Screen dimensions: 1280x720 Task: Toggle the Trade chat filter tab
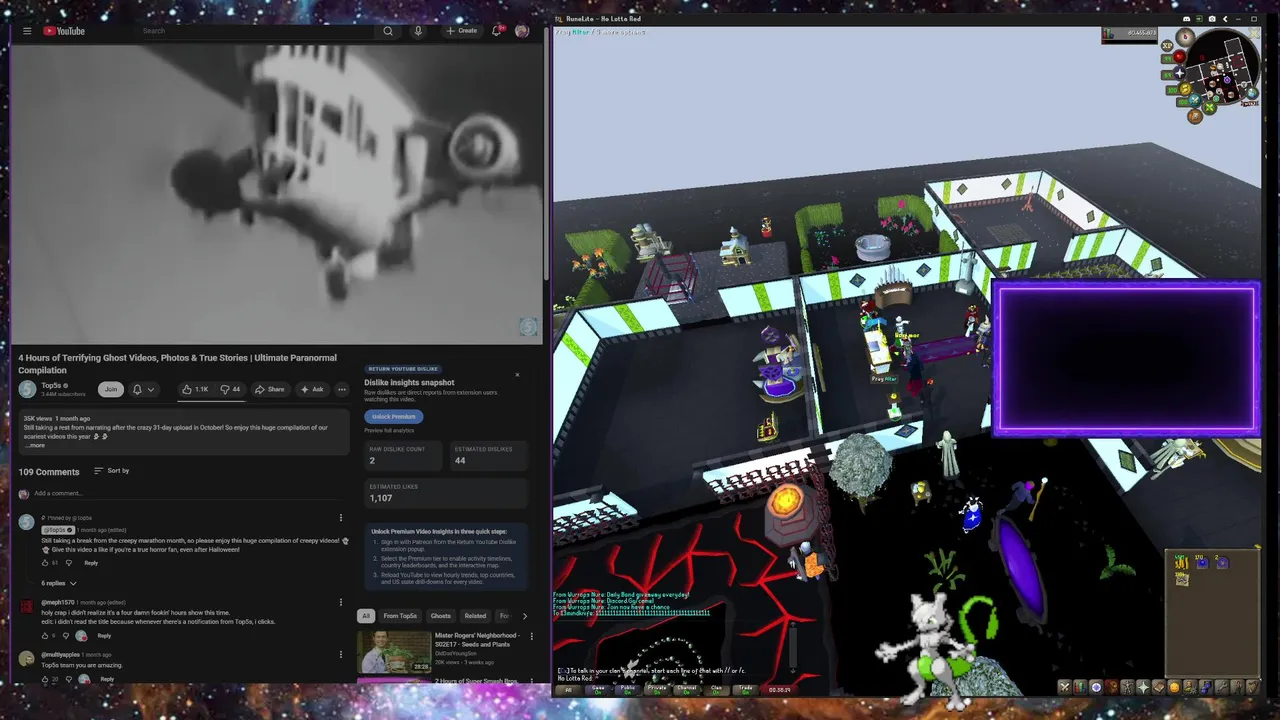click(745, 690)
